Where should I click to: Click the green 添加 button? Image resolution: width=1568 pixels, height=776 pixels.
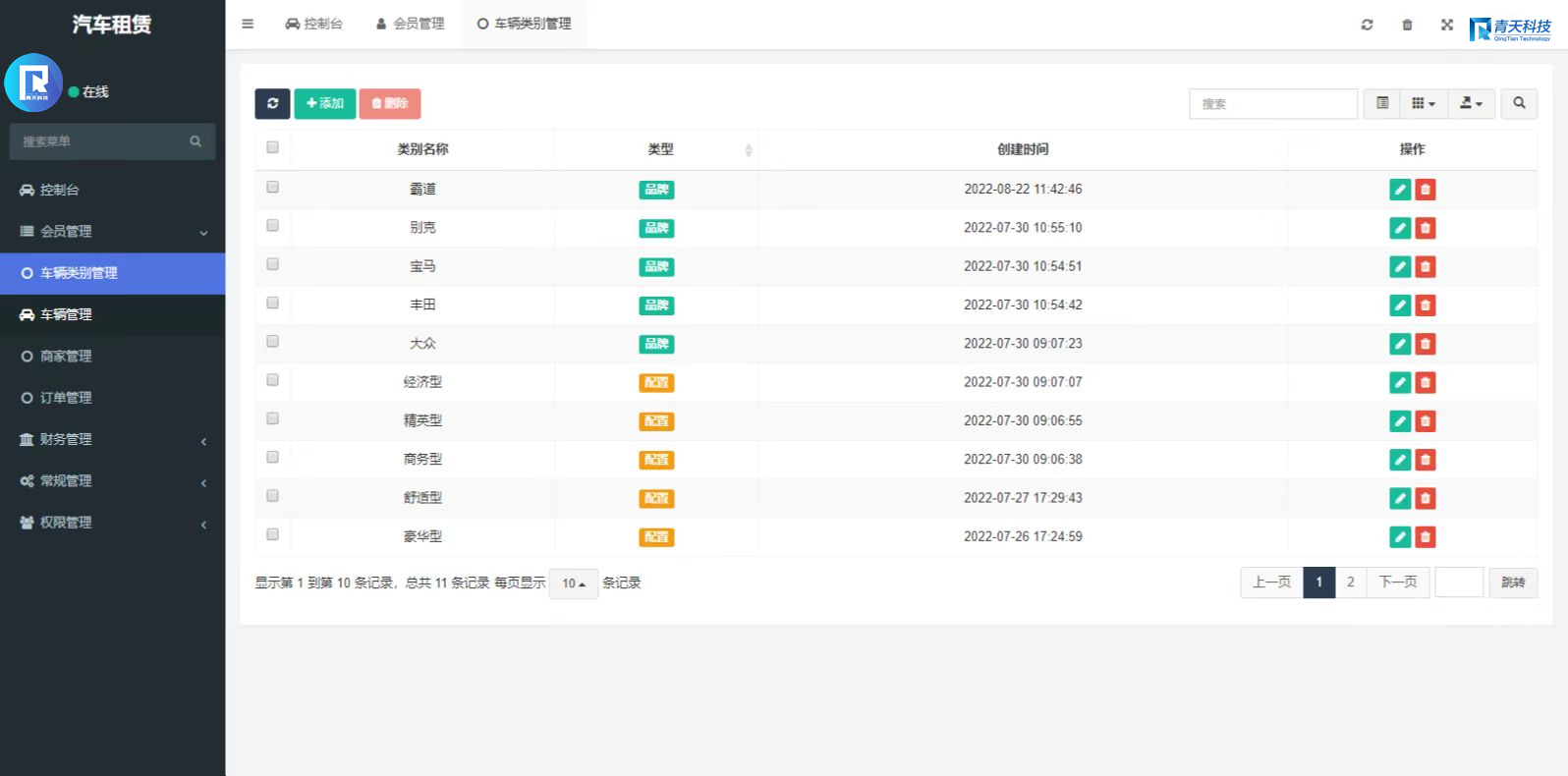(325, 103)
